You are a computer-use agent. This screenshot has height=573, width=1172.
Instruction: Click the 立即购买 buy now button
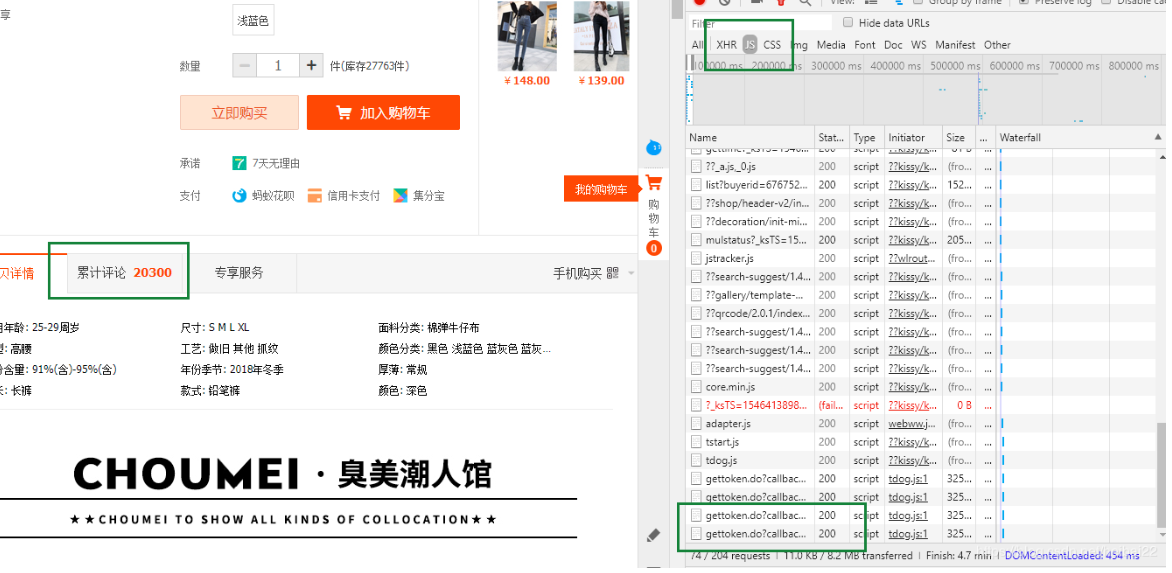pos(239,113)
